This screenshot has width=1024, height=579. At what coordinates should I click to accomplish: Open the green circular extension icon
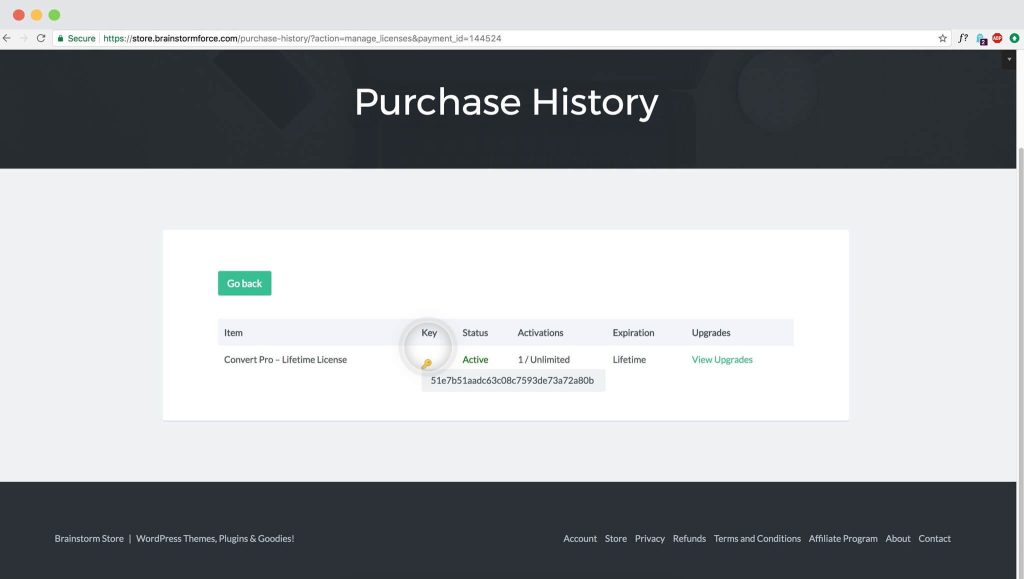1014,39
